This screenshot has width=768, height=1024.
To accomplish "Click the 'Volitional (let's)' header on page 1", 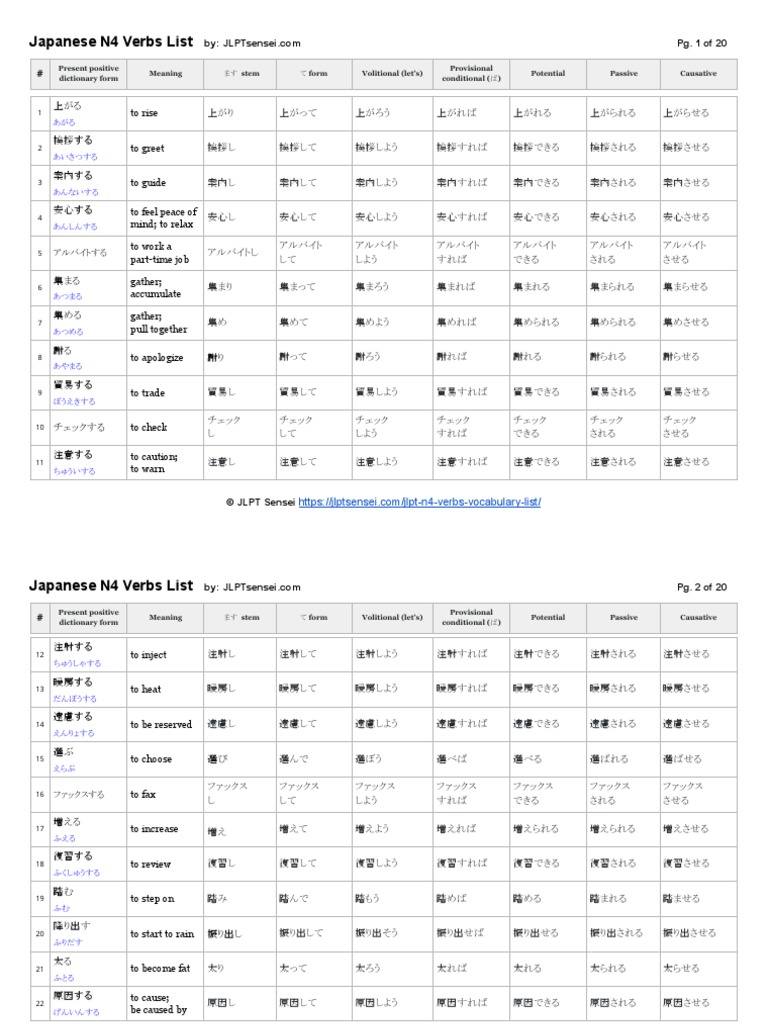I will [392, 73].
